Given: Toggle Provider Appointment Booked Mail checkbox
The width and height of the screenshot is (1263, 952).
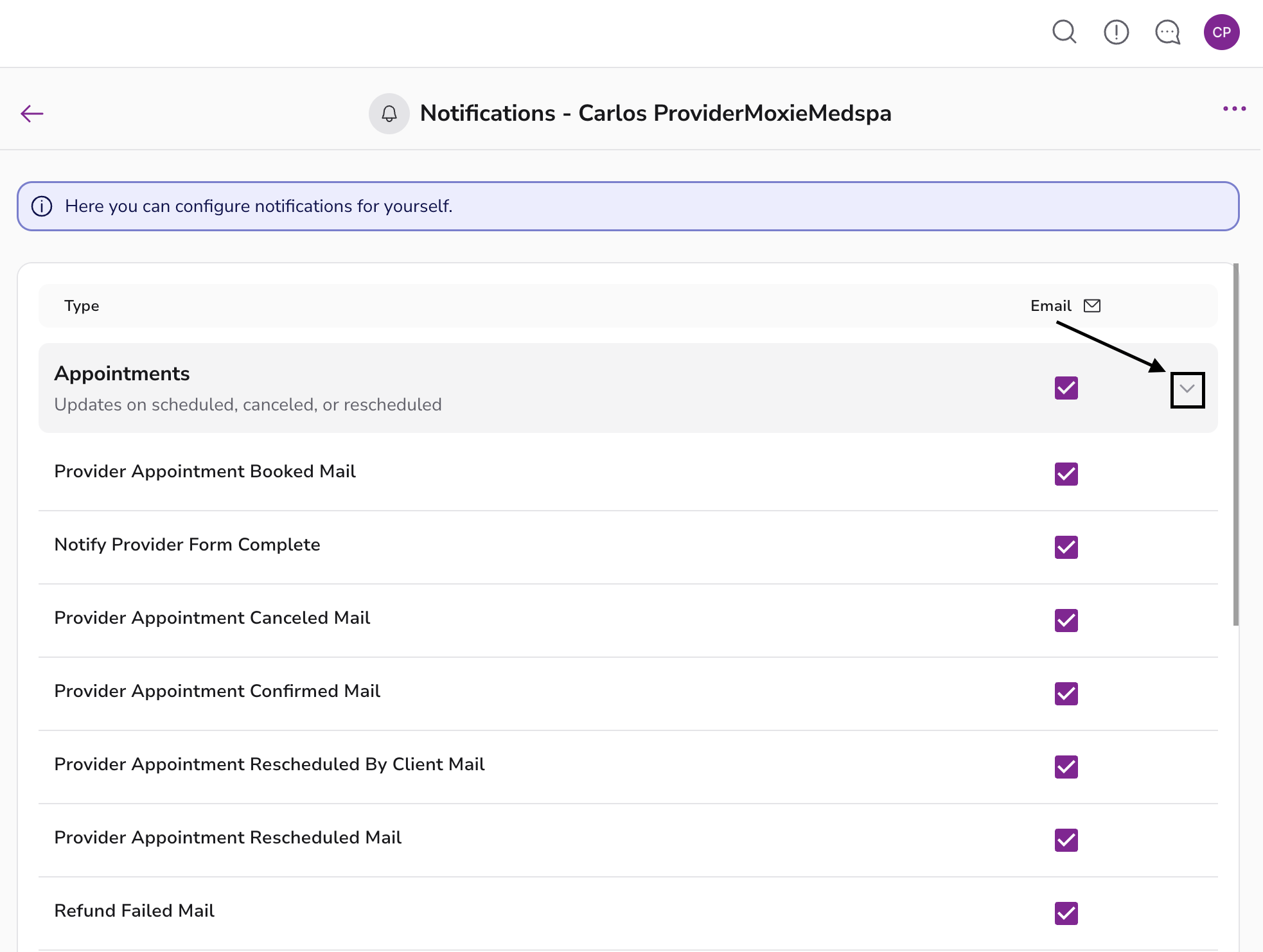Looking at the screenshot, I should pyautogui.click(x=1066, y=474).
